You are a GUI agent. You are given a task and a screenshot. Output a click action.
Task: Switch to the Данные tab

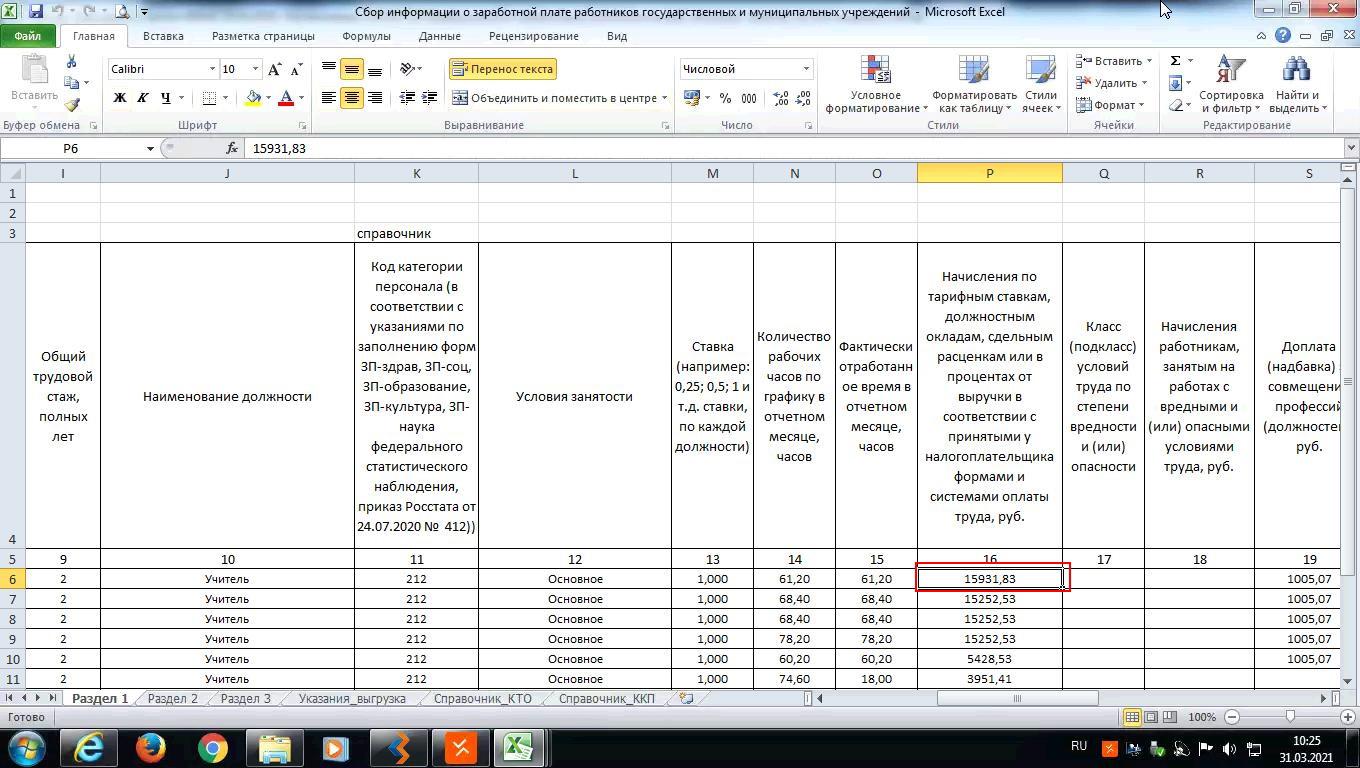point(440,36)
